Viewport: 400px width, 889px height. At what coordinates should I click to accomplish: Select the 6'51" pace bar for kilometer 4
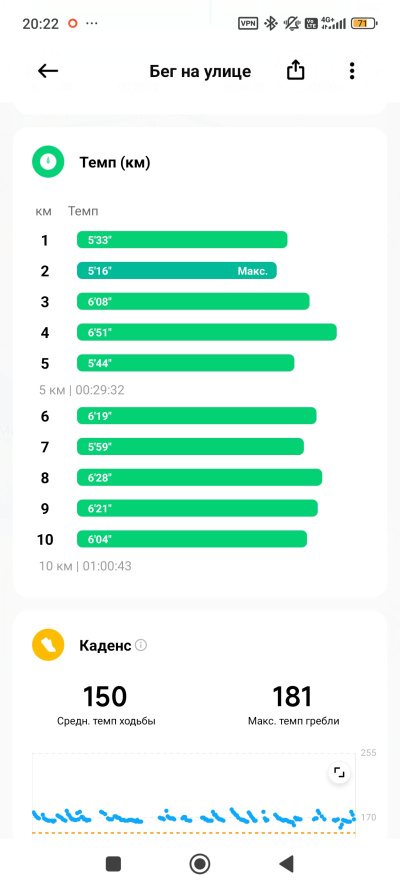[207, 332]
